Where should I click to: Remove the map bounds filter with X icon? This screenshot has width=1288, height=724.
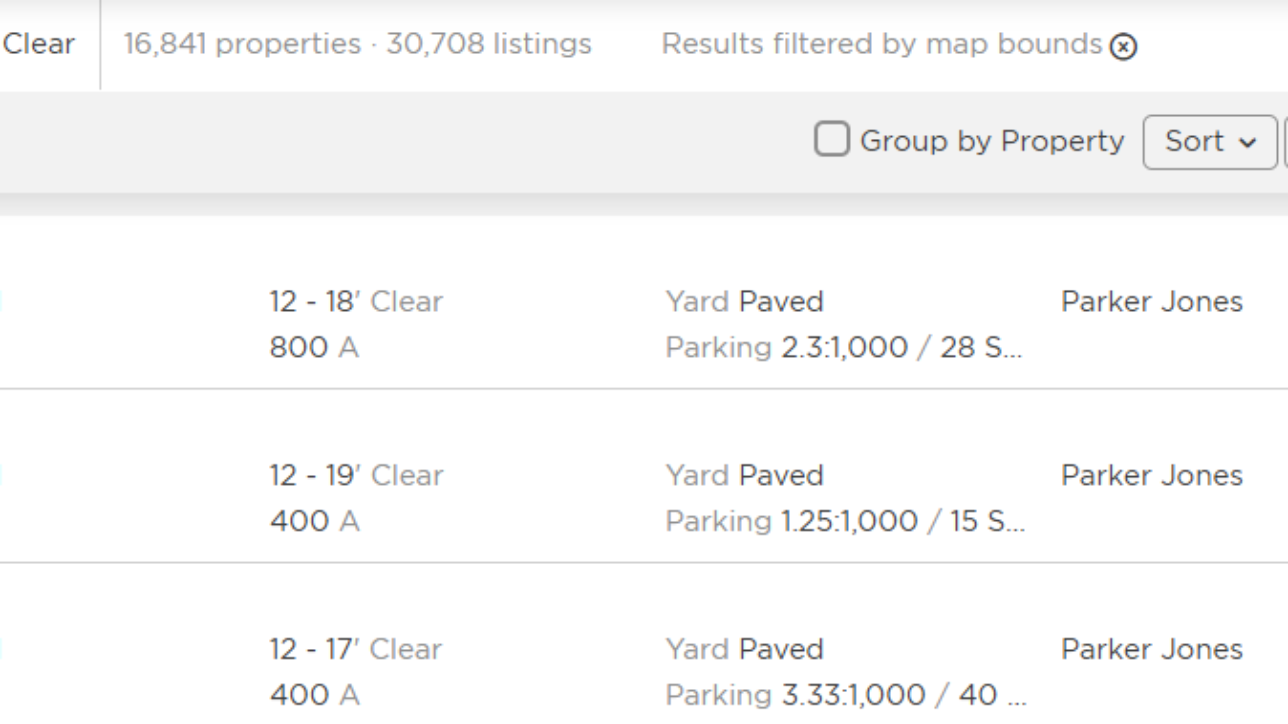1123,47
